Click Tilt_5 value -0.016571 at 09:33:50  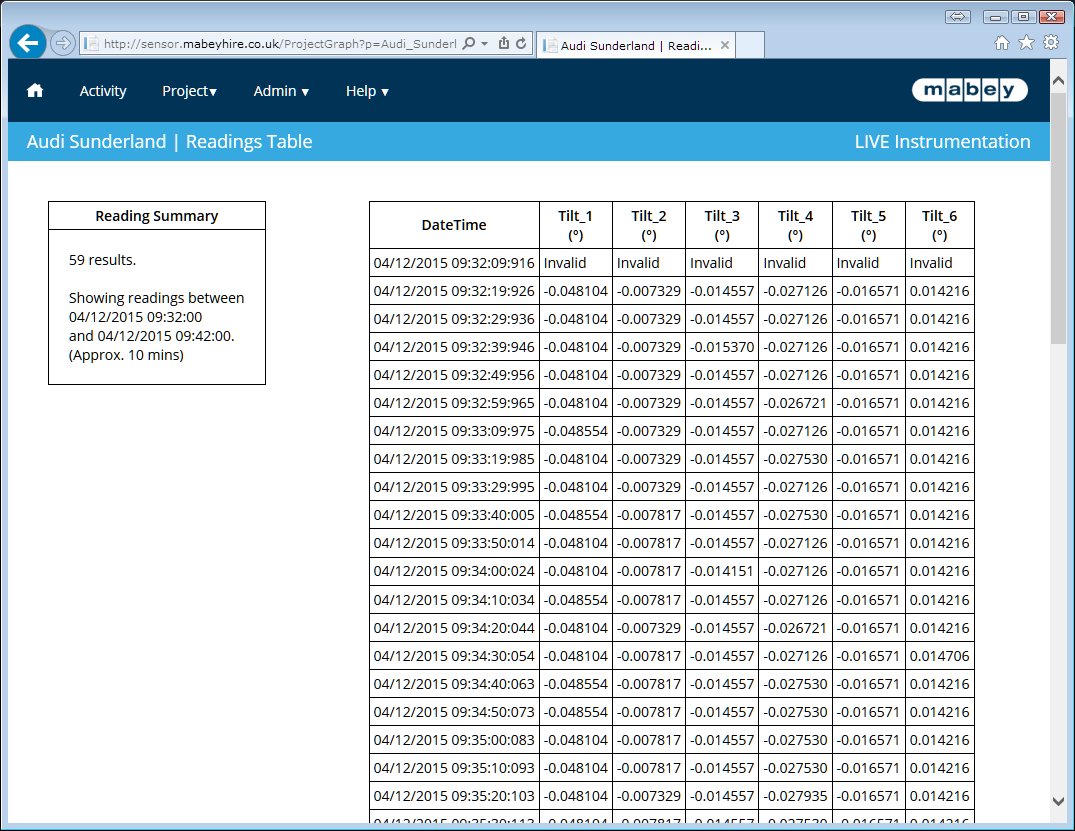point(869,543)
